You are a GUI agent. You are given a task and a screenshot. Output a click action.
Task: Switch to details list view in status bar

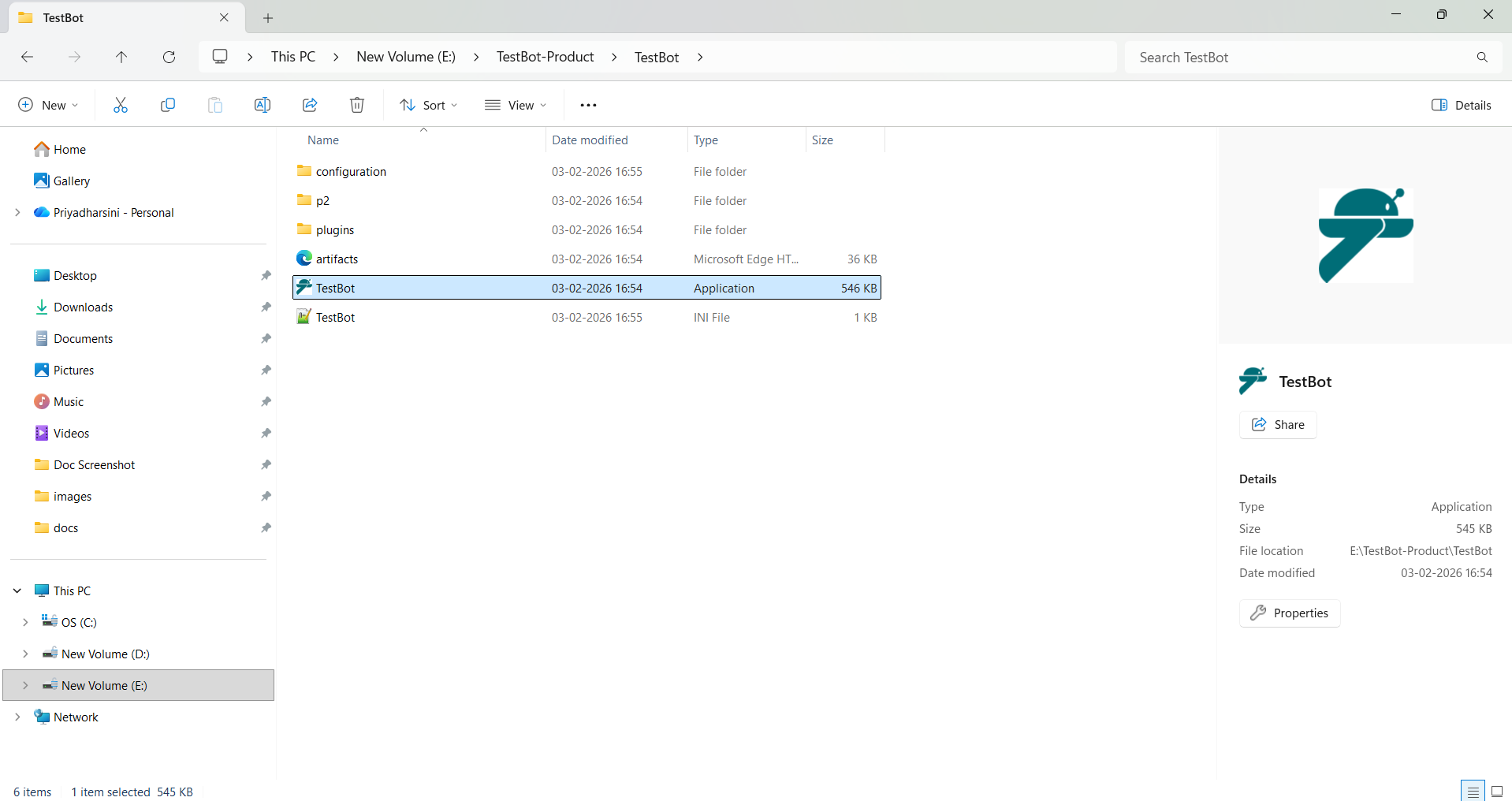click(x=1473, y=792)
